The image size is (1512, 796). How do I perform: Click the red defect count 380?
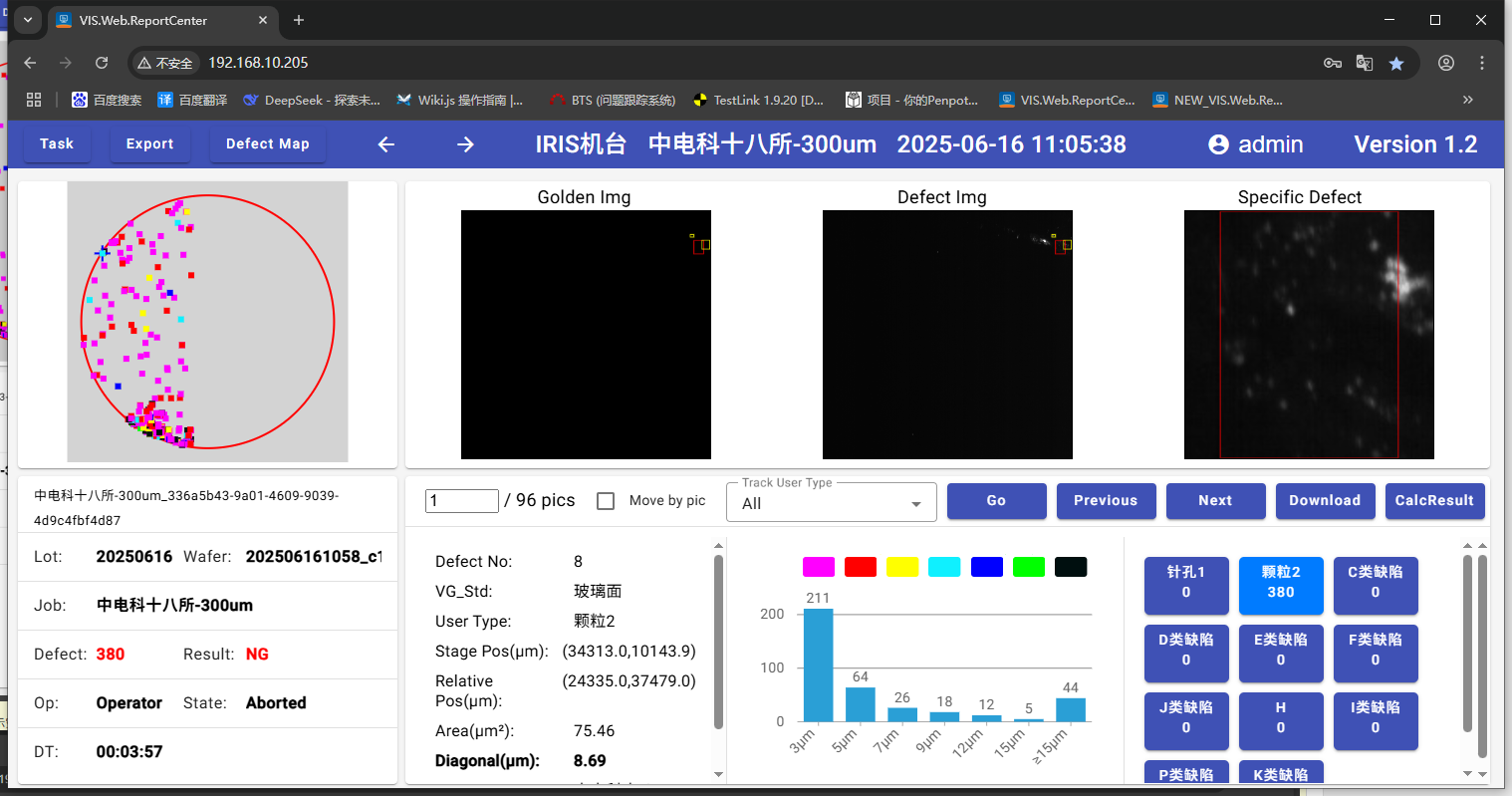click(111, 655)
